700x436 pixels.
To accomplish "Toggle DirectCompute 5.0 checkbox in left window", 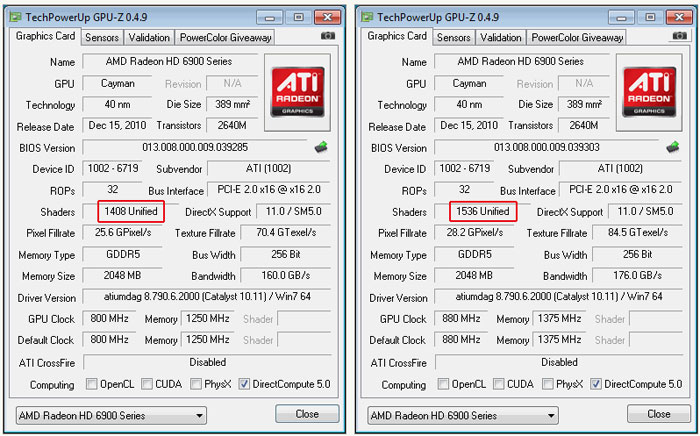I will click(244, 384).
